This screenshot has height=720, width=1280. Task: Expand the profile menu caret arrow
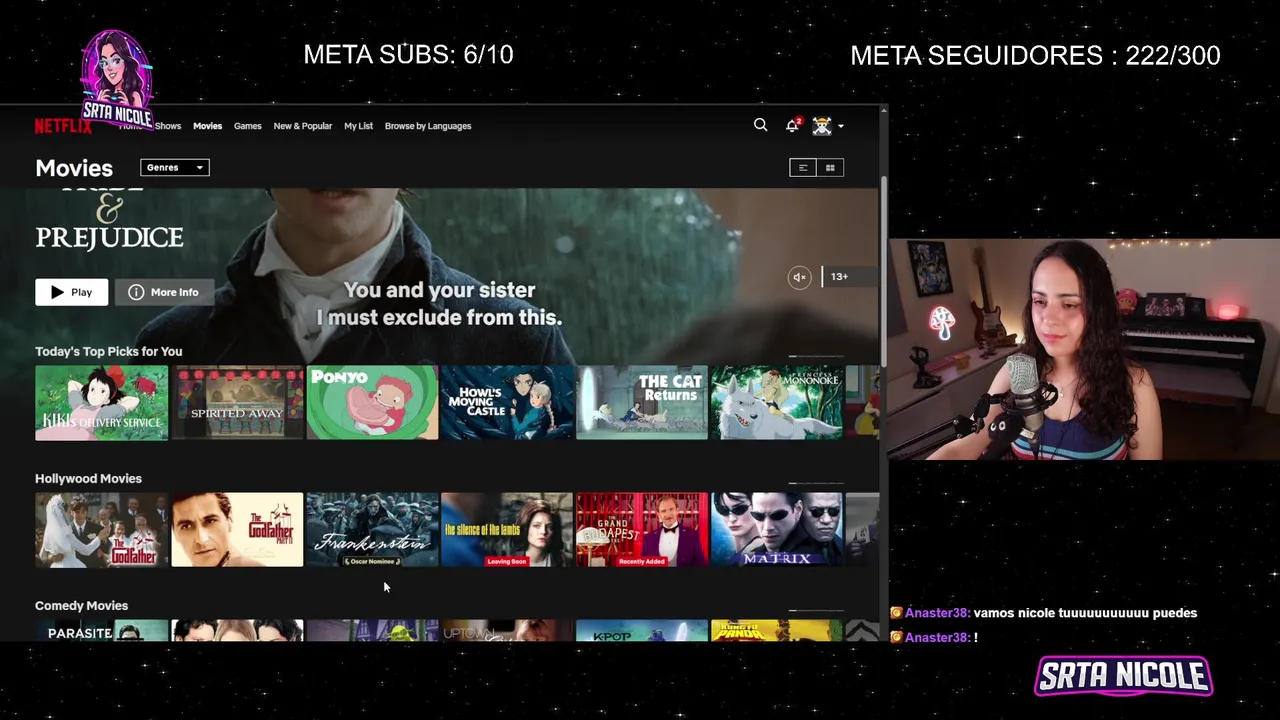pyautogui.click(x=841, y=126)
